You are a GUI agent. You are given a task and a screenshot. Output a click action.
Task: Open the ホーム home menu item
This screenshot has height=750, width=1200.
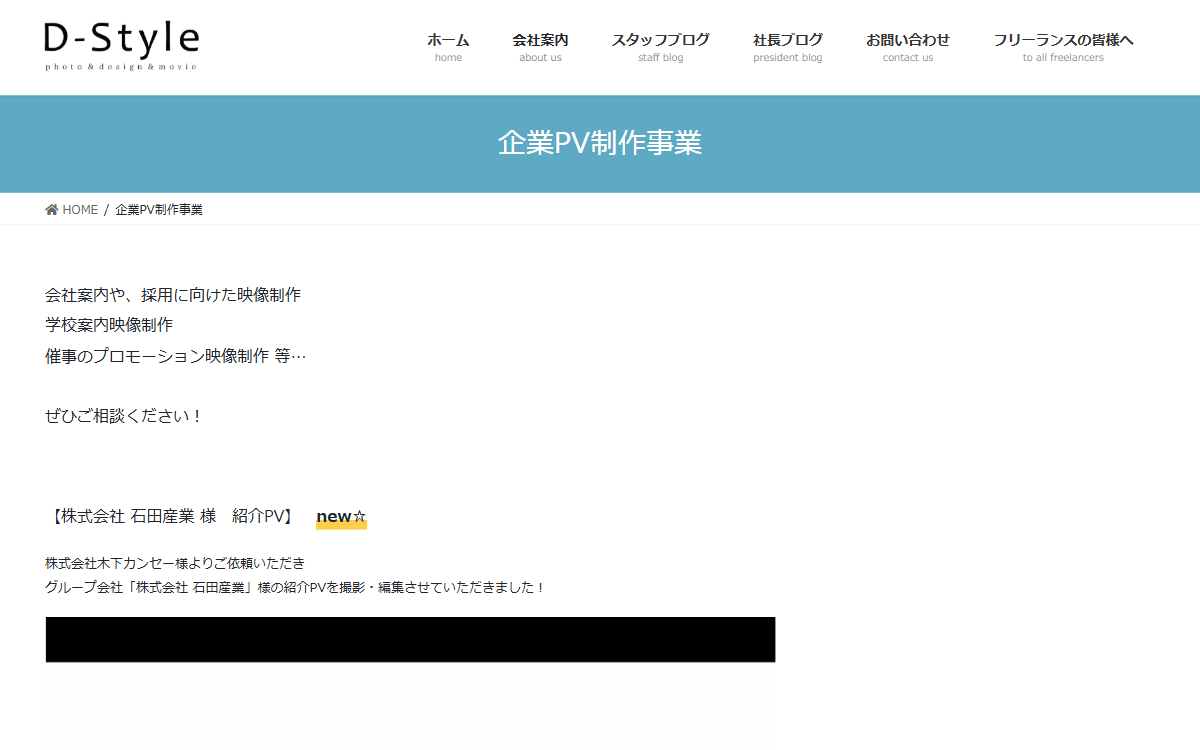(x=448, y=47)
